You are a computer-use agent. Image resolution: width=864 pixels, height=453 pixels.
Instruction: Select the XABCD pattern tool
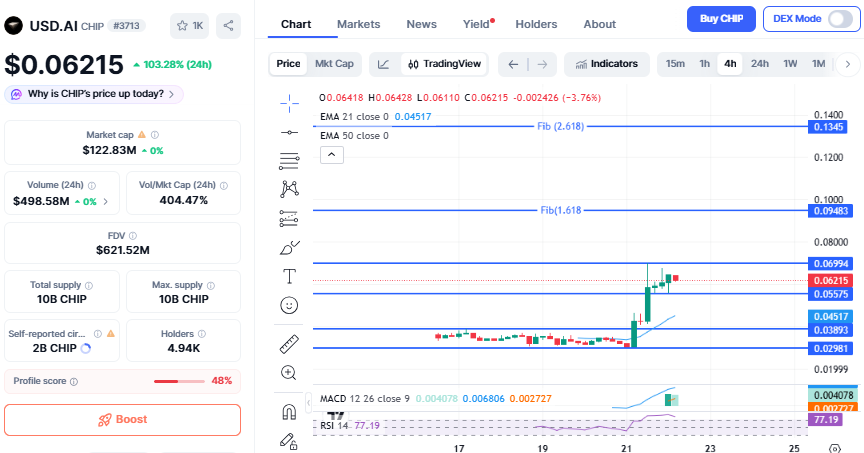tap(289, 189)
